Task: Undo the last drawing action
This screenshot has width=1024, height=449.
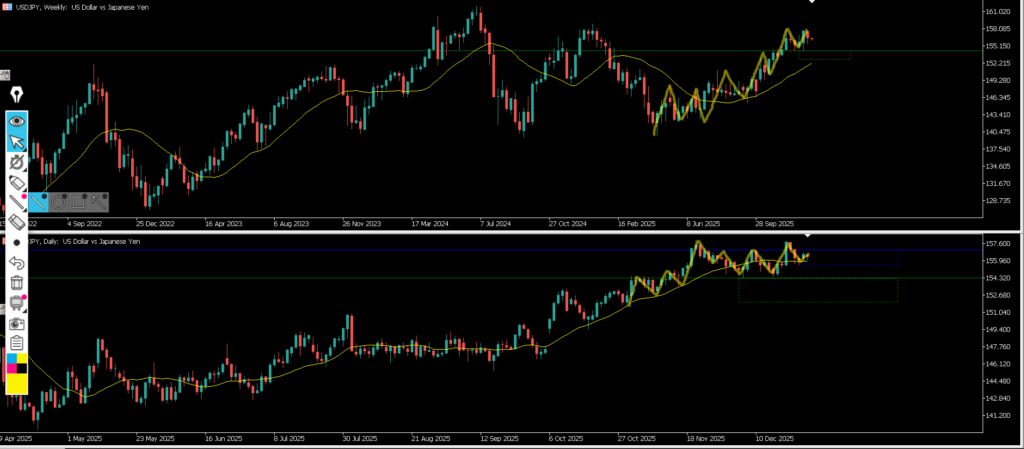Action: pyautogui.click(x=17, y=263)
